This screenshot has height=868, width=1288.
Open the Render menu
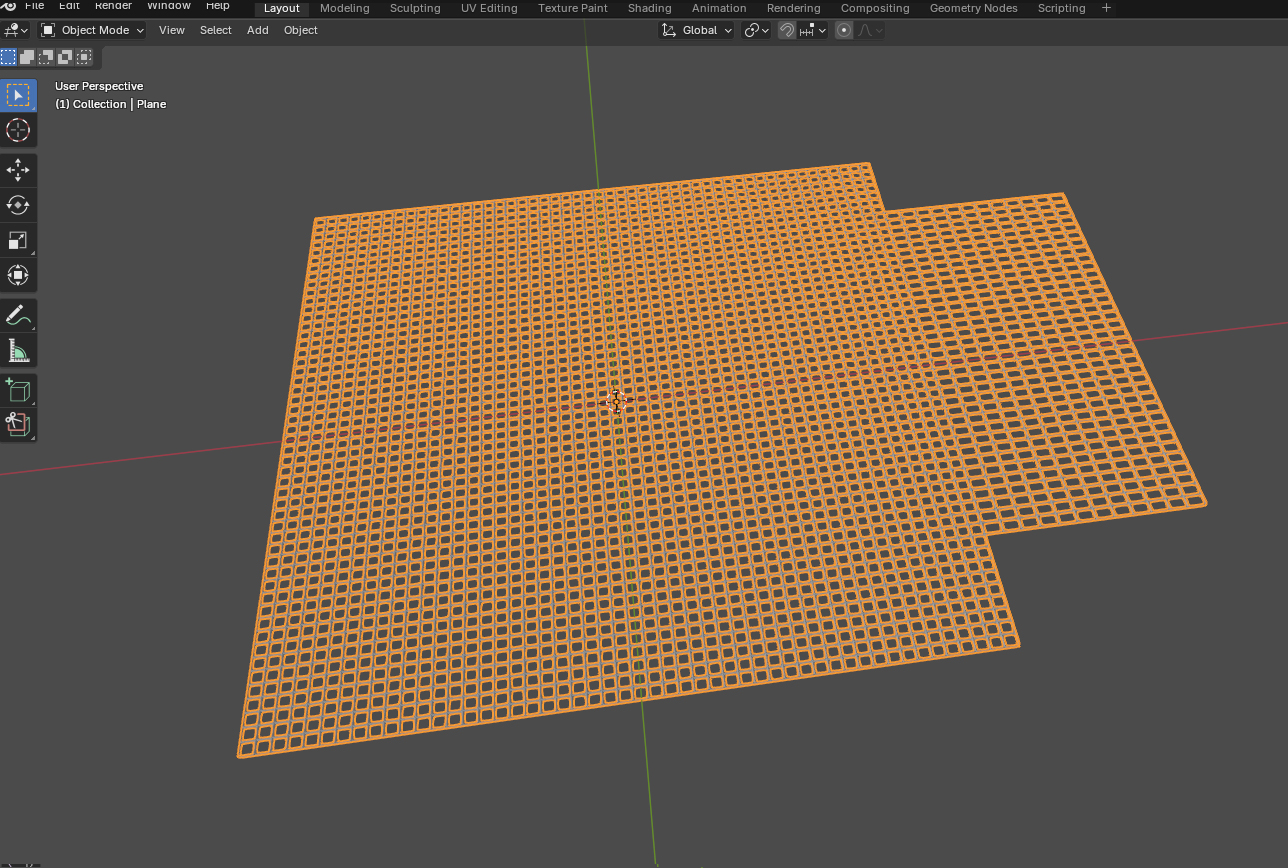click(x=113, y=6)
